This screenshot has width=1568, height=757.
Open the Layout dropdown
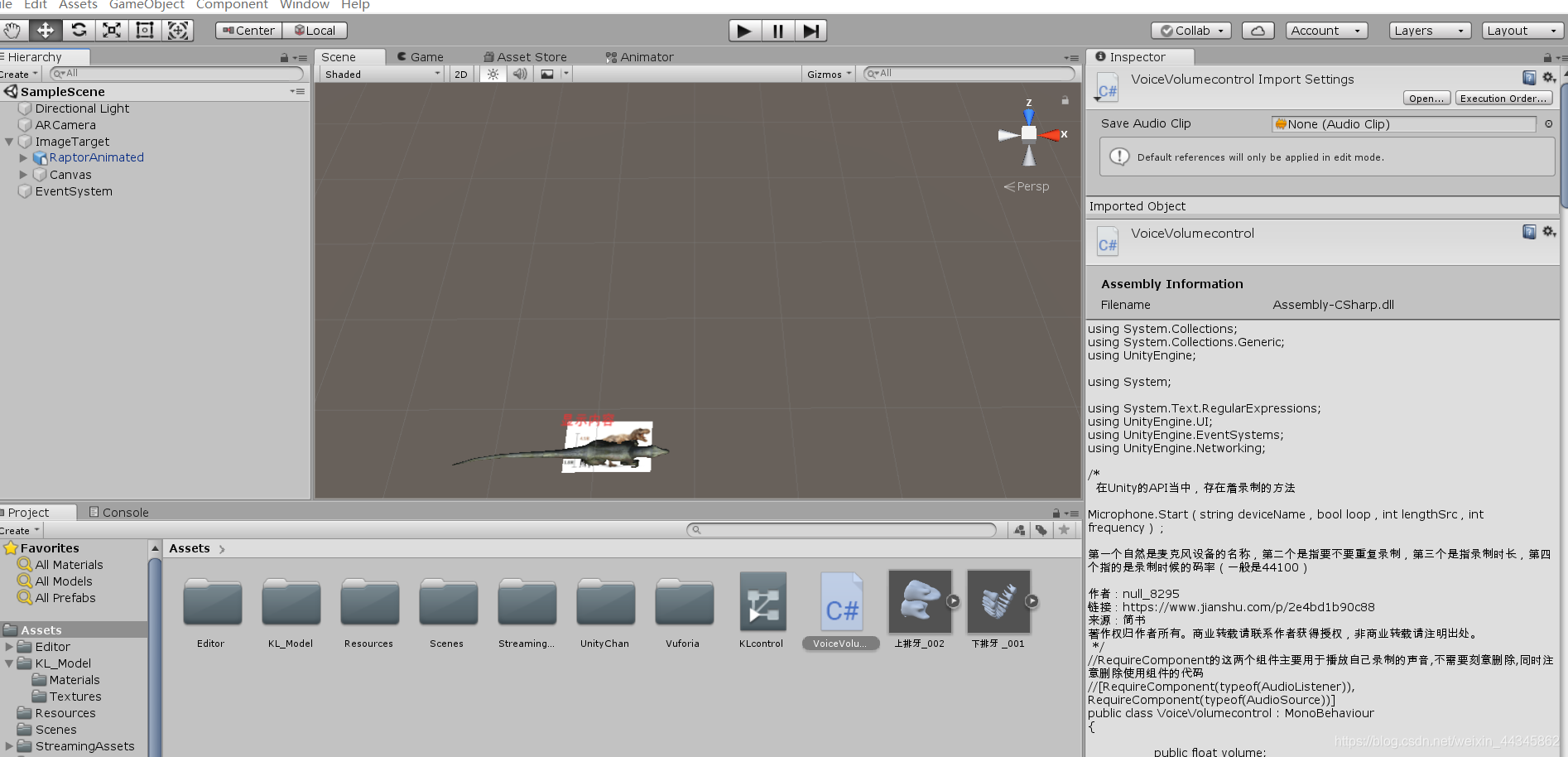(x=1523, y=31)
